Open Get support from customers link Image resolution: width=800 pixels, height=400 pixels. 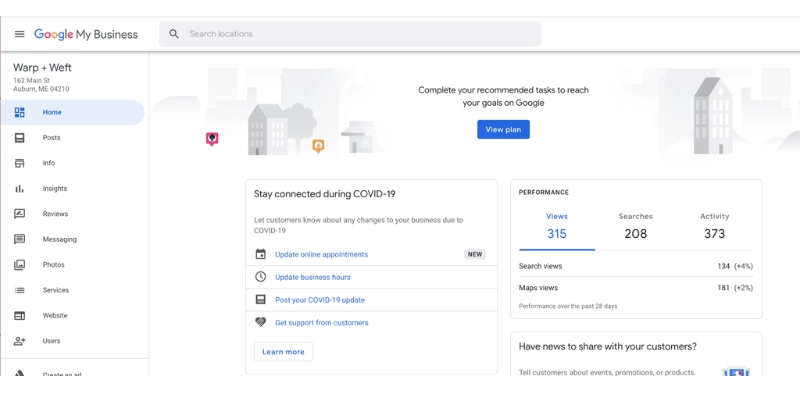(321, 322)
